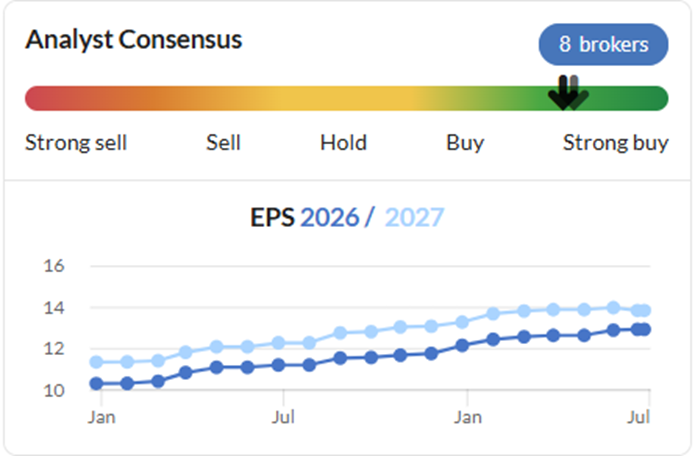Click first light blue 2027 data point
The height and width of the screenshot is (456, 695).
coord(96,362)
